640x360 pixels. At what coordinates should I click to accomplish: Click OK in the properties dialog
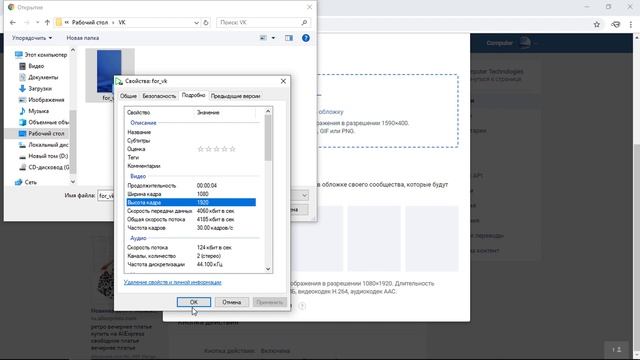194,302
